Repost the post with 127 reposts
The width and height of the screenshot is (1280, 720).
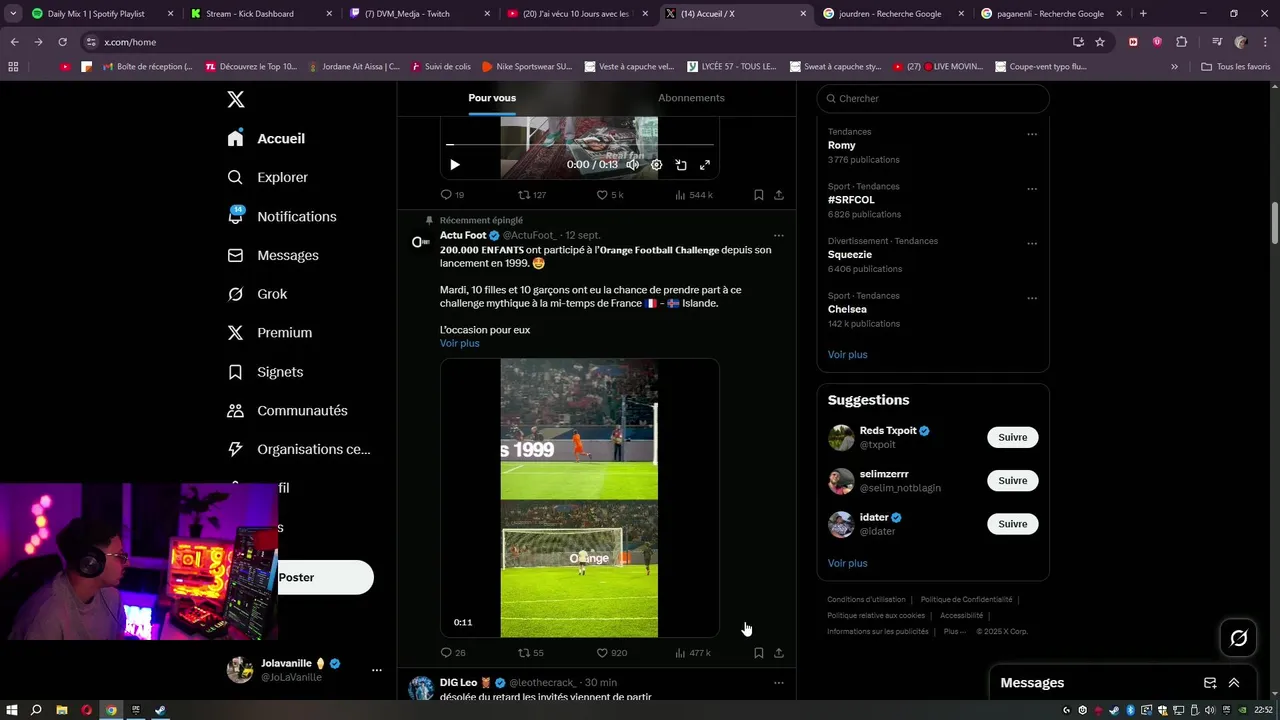(531, 195)
